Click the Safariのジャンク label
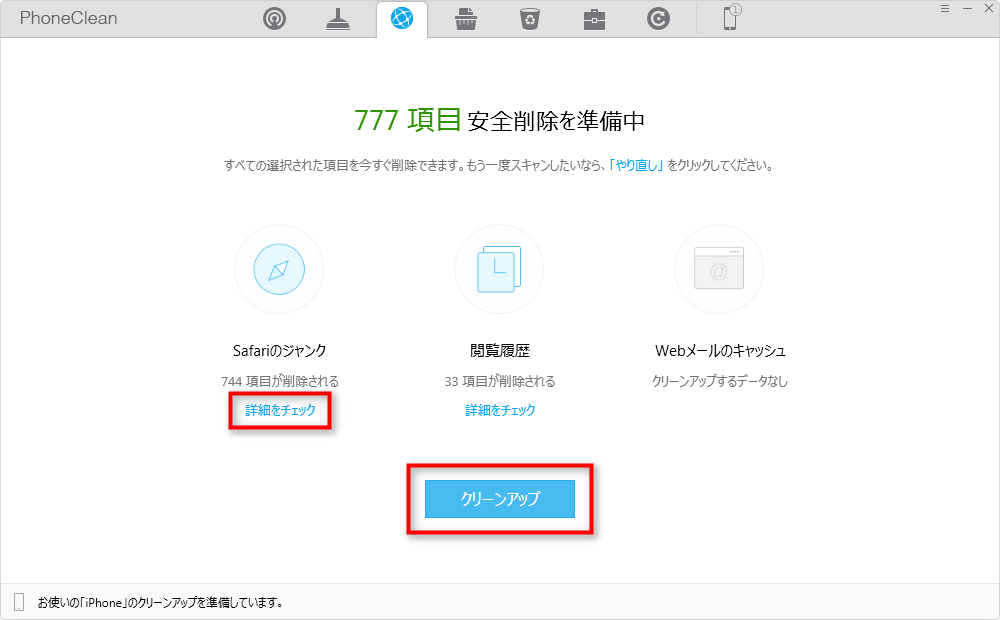The height and width of the screenshot is (620, 1000). coord(279,350)
